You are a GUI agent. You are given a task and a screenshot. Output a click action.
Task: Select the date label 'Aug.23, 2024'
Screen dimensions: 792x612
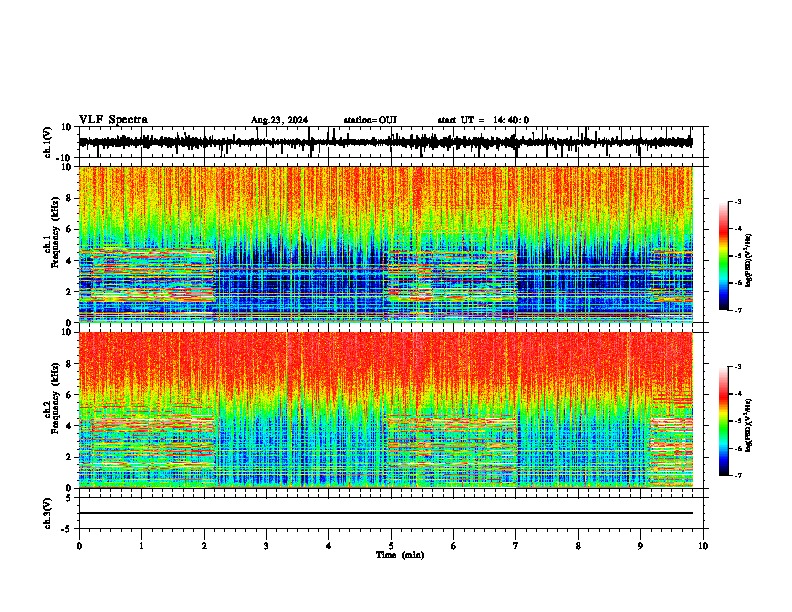pos(279,120)
